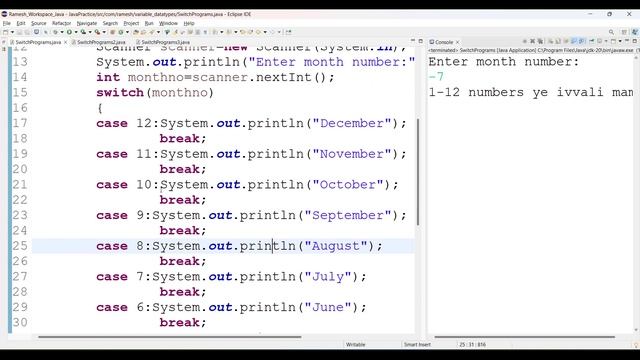This screenshot has height=360, width=640.
Task: Click the External Tools run icon
Action: (x=97, y=32)
